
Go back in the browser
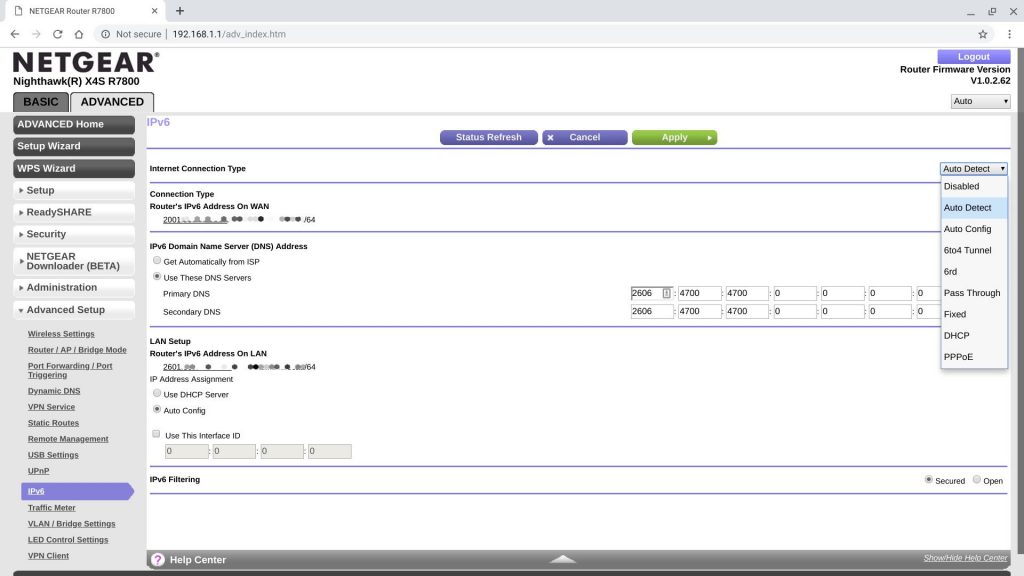(x=15, y=34)
